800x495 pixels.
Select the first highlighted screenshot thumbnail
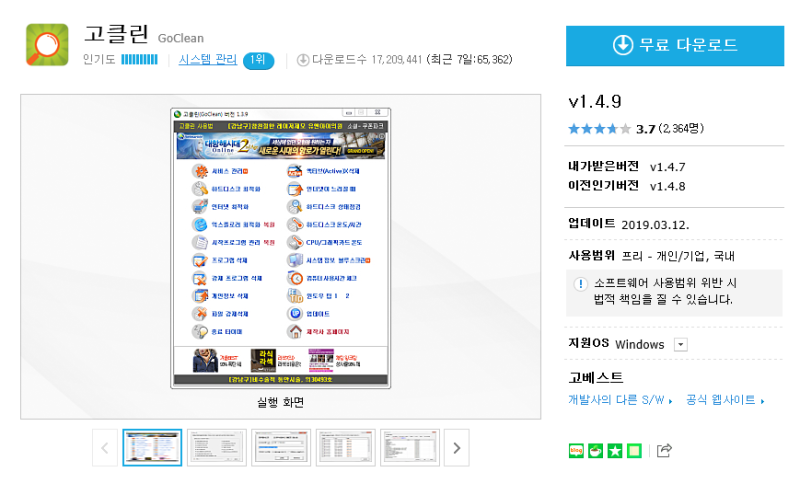(152, 448)
